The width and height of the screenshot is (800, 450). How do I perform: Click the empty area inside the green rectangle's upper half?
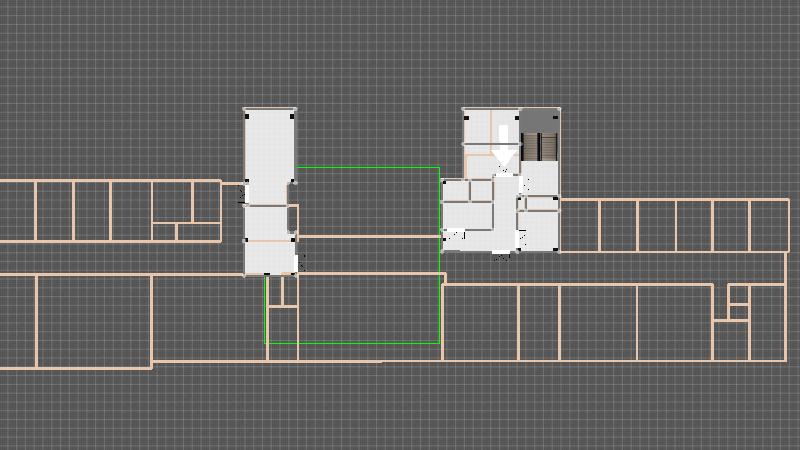point(368,200)
